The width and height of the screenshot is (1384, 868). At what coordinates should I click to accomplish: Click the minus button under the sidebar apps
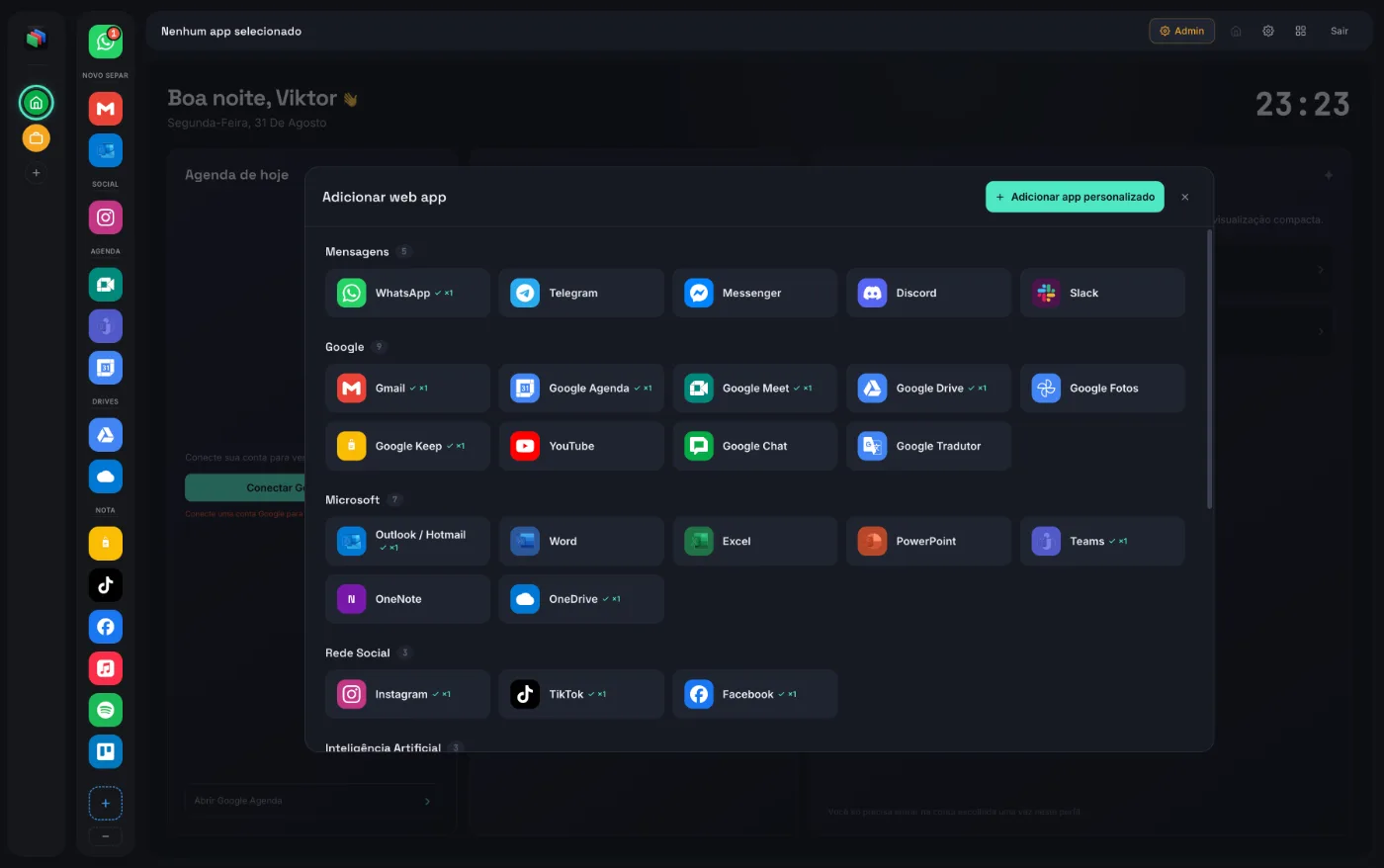[106, 836]
